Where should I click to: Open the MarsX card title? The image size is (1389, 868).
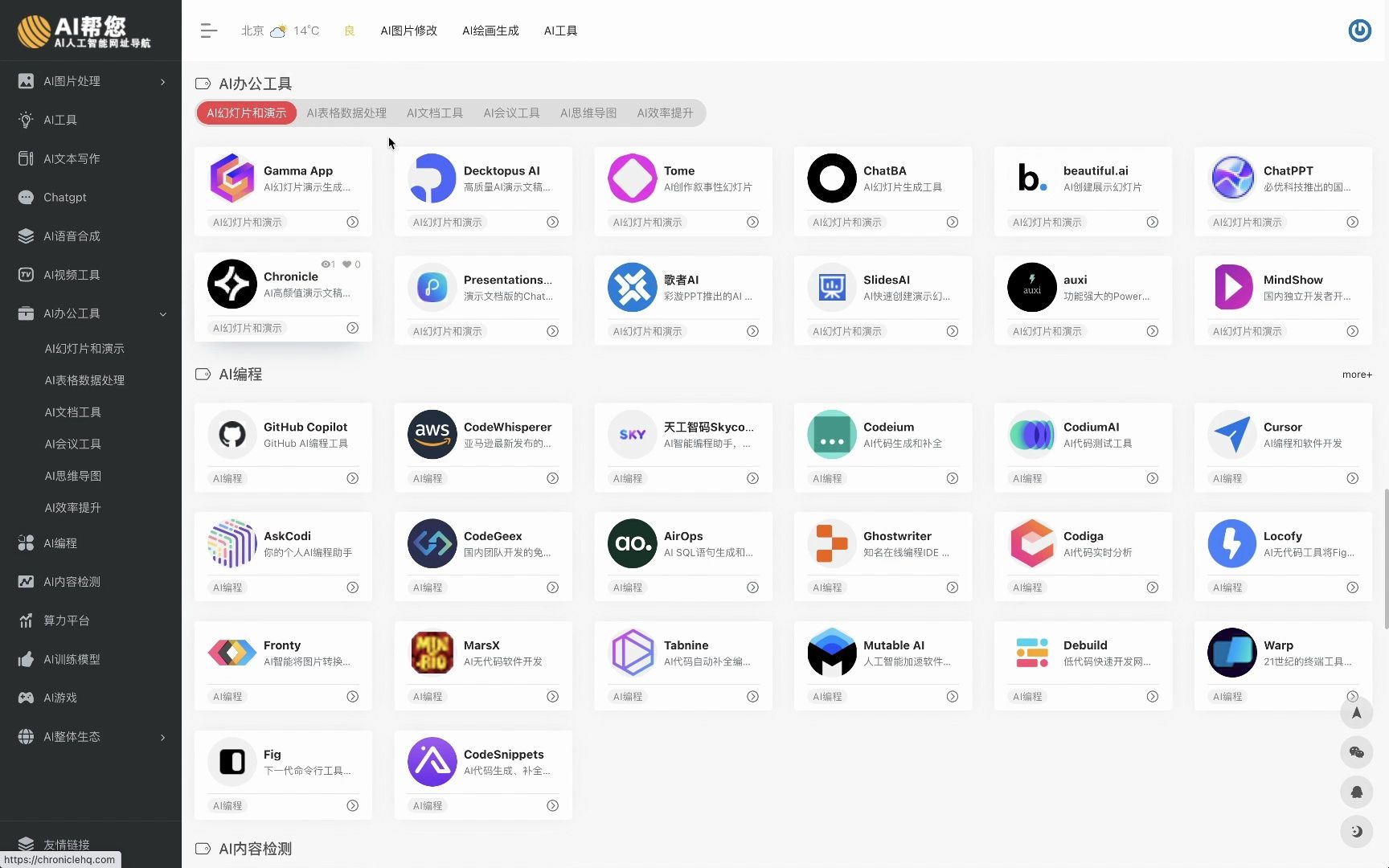(x=481, y=645)
